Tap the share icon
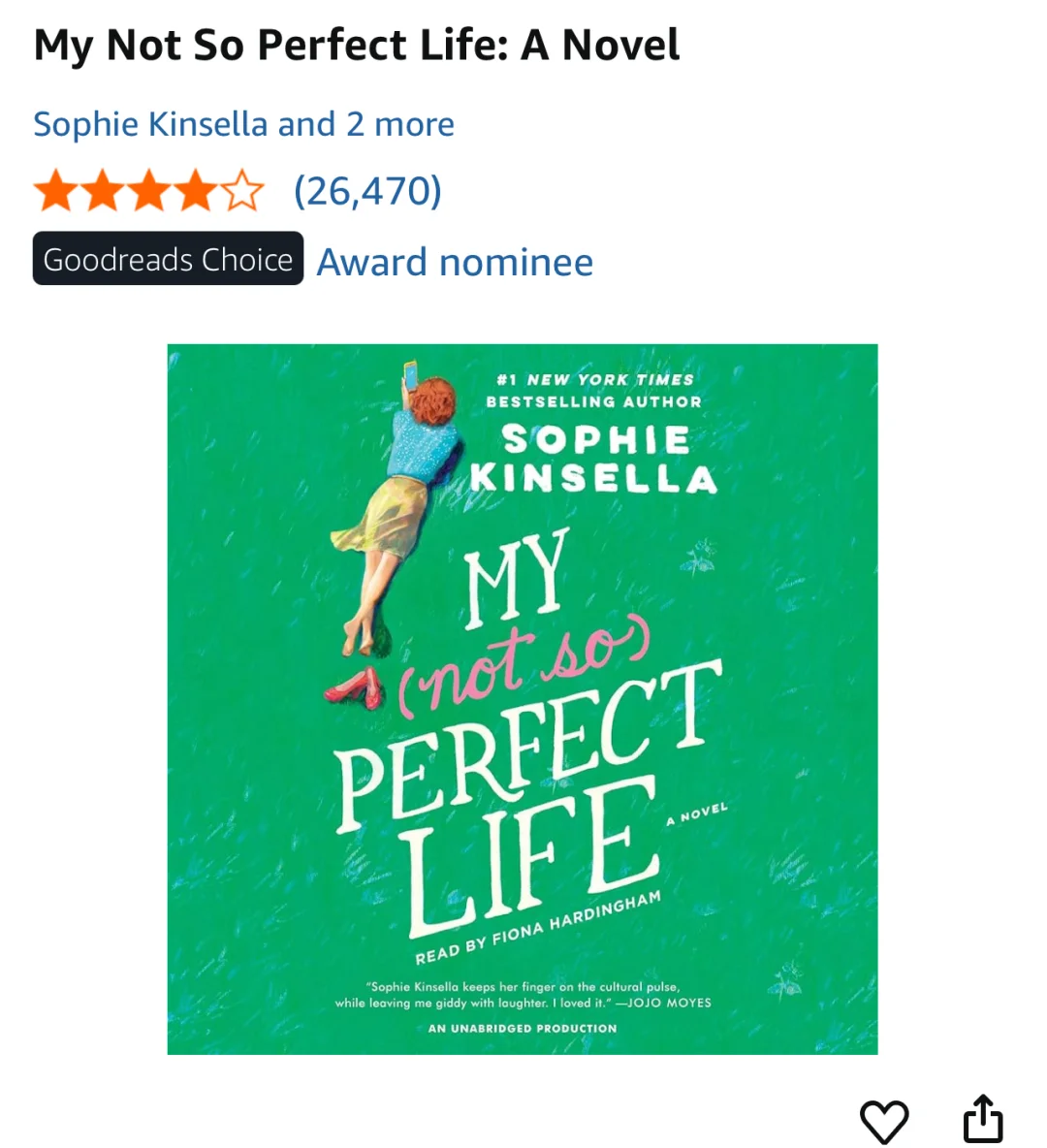The width and height of the screenshot is (1047, 1148). [x=982, y=1119]
